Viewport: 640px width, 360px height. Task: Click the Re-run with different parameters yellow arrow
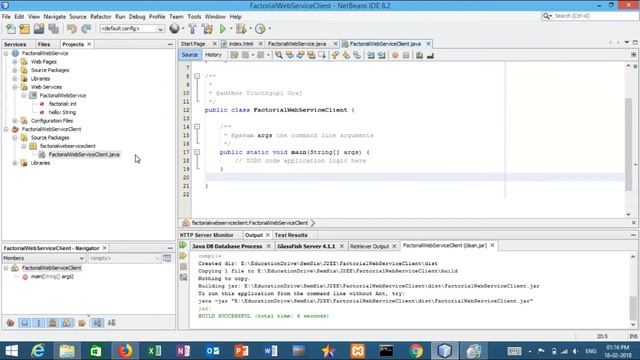coord(183,256)
